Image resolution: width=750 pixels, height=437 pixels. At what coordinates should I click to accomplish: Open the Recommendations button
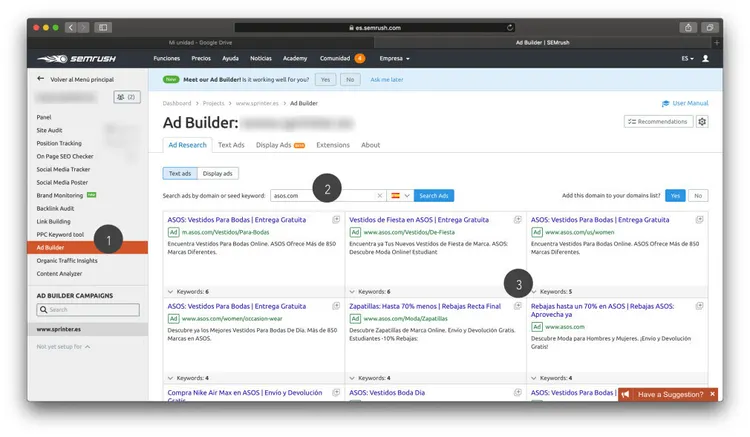(x=658, y=121)
